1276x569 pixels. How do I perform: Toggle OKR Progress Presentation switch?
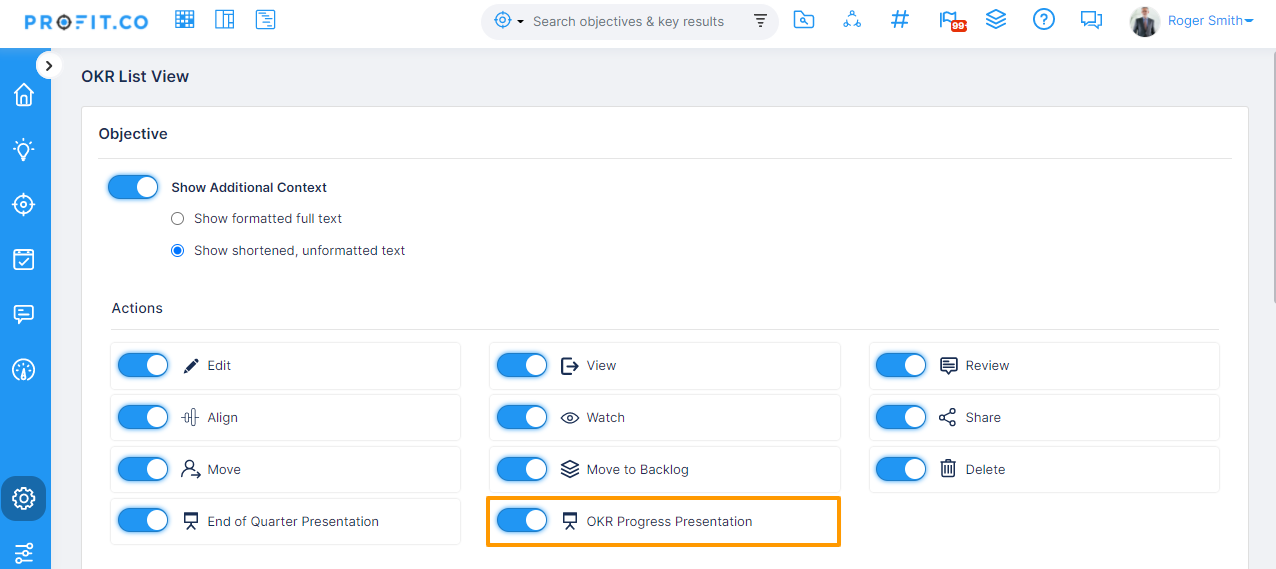click(x=522, y=521)
